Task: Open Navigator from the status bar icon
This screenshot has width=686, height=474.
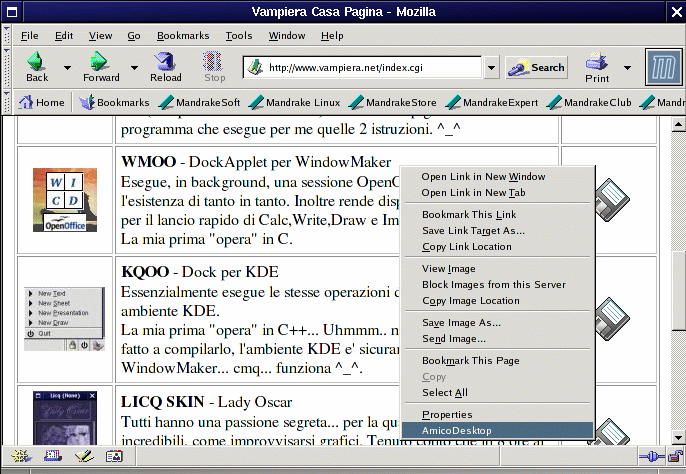Action: click(22, 456)
